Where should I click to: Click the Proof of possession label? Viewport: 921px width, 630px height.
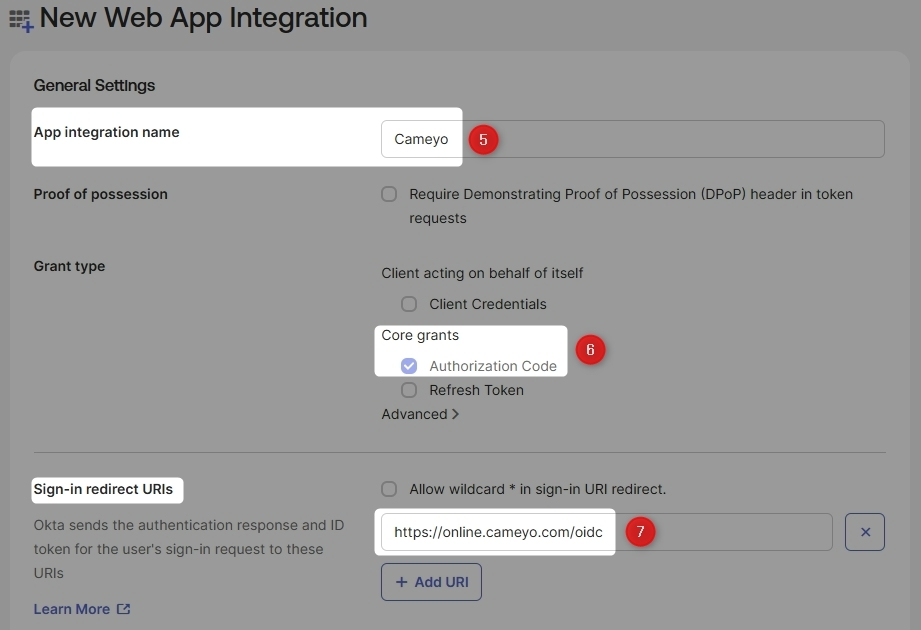(x=100, y=194)
